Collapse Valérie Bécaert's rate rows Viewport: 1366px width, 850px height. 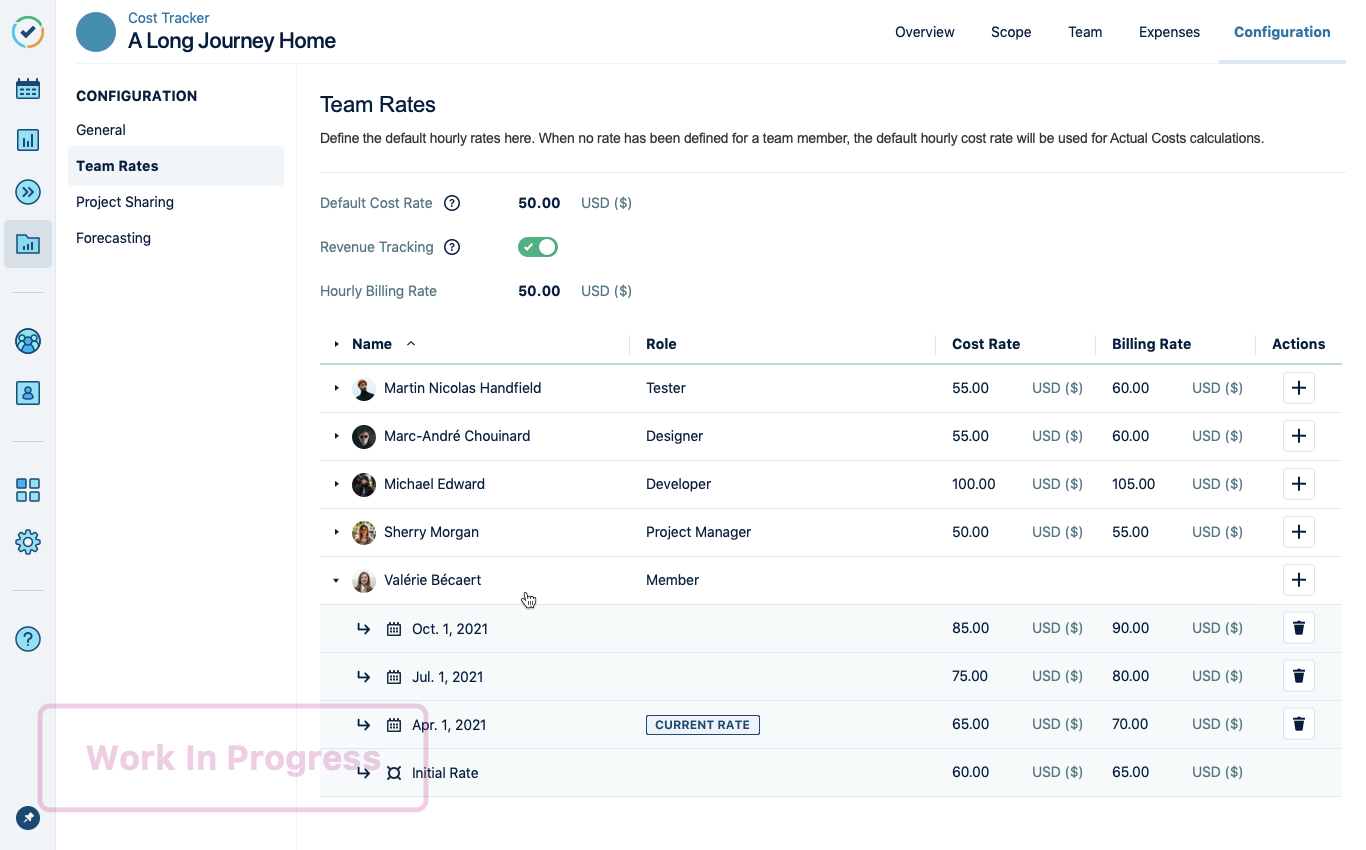[337, 580]
